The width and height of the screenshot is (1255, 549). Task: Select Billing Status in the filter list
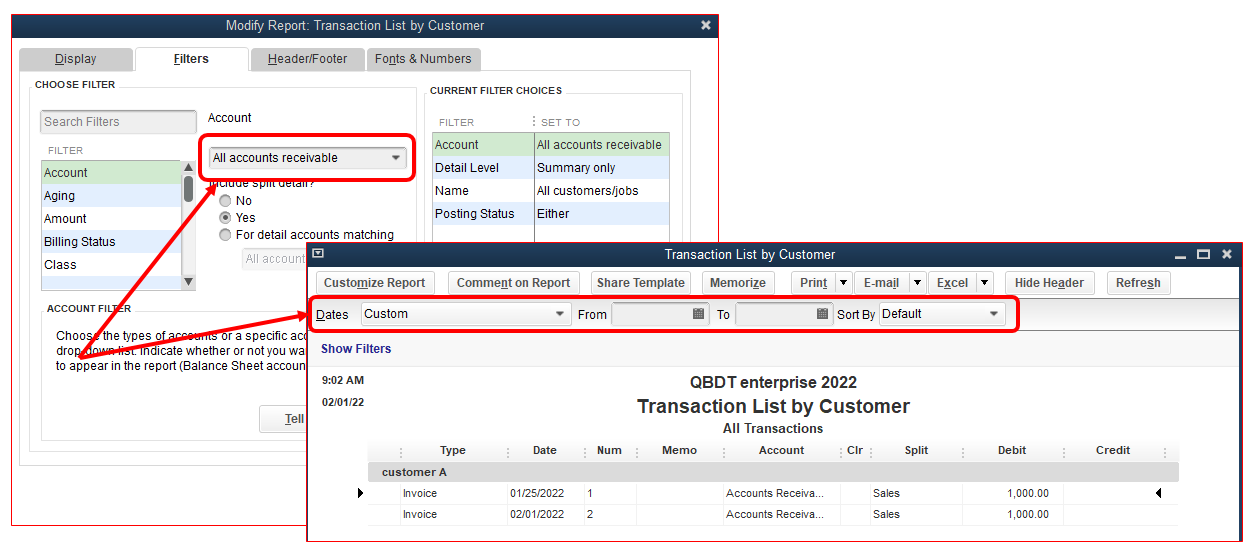tap(111, 242)
